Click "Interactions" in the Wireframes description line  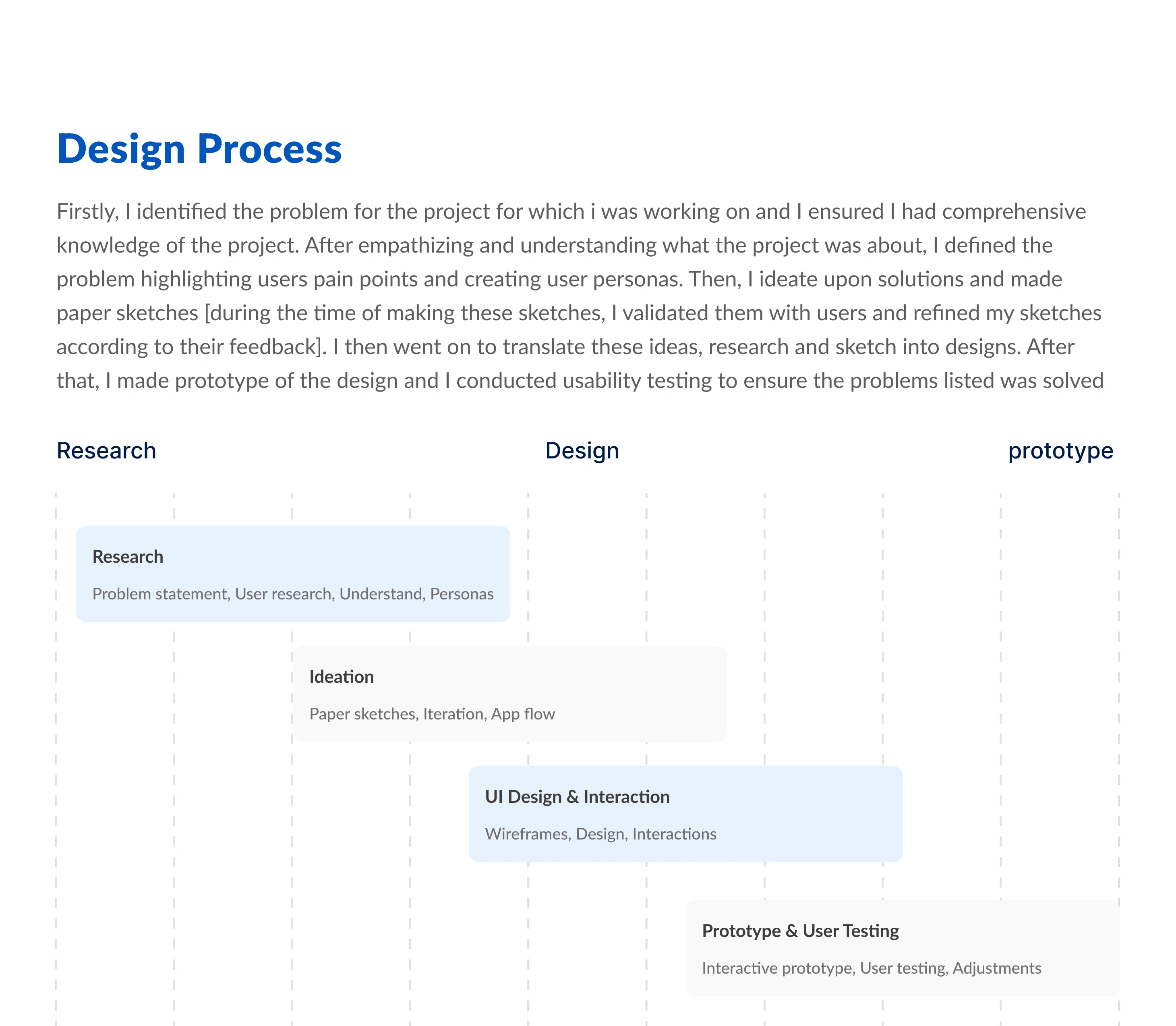coord(673,834)
